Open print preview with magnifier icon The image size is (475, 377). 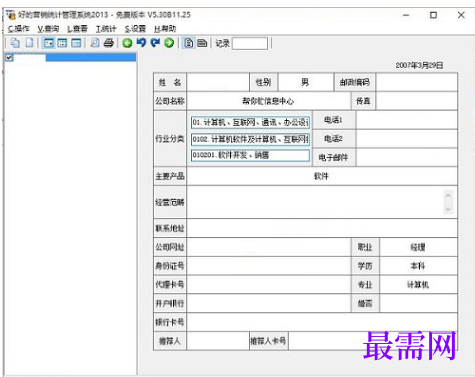95,43
